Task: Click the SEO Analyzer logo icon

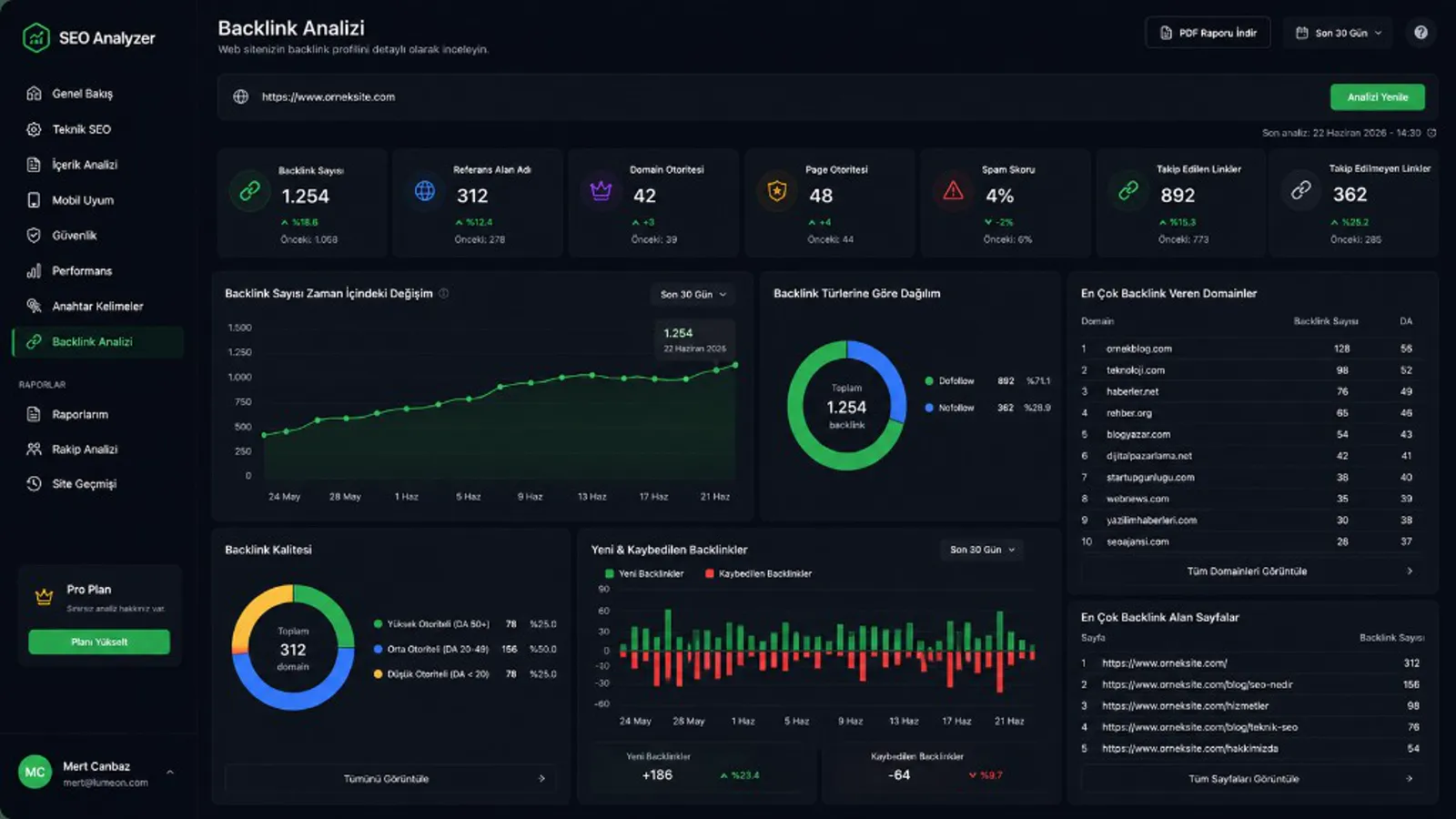Action: (x=35, y=37)
